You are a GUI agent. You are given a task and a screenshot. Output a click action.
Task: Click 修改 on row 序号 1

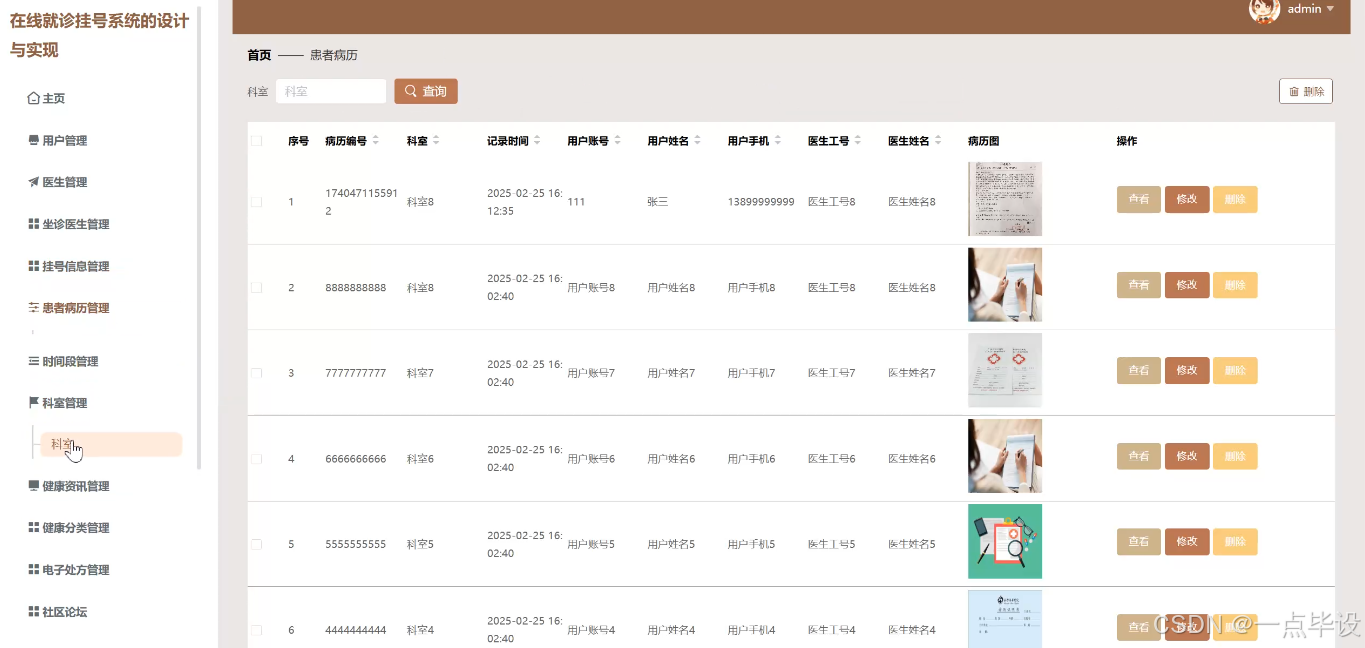click(1186, 199)
